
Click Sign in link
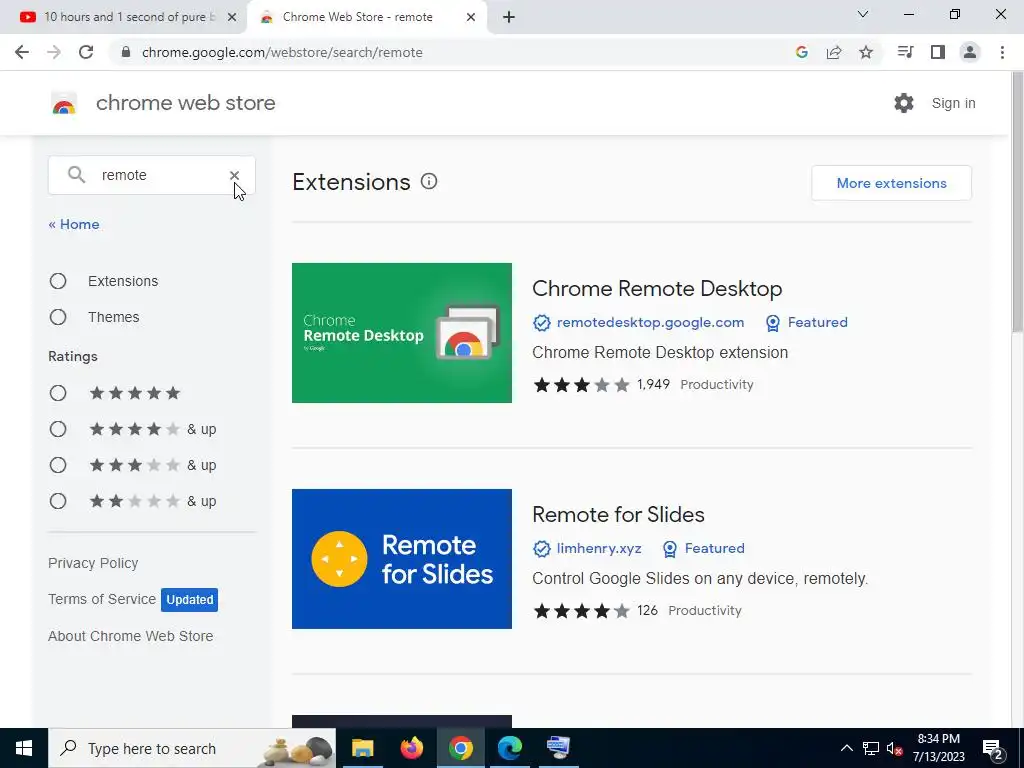[x=953, y=103]
